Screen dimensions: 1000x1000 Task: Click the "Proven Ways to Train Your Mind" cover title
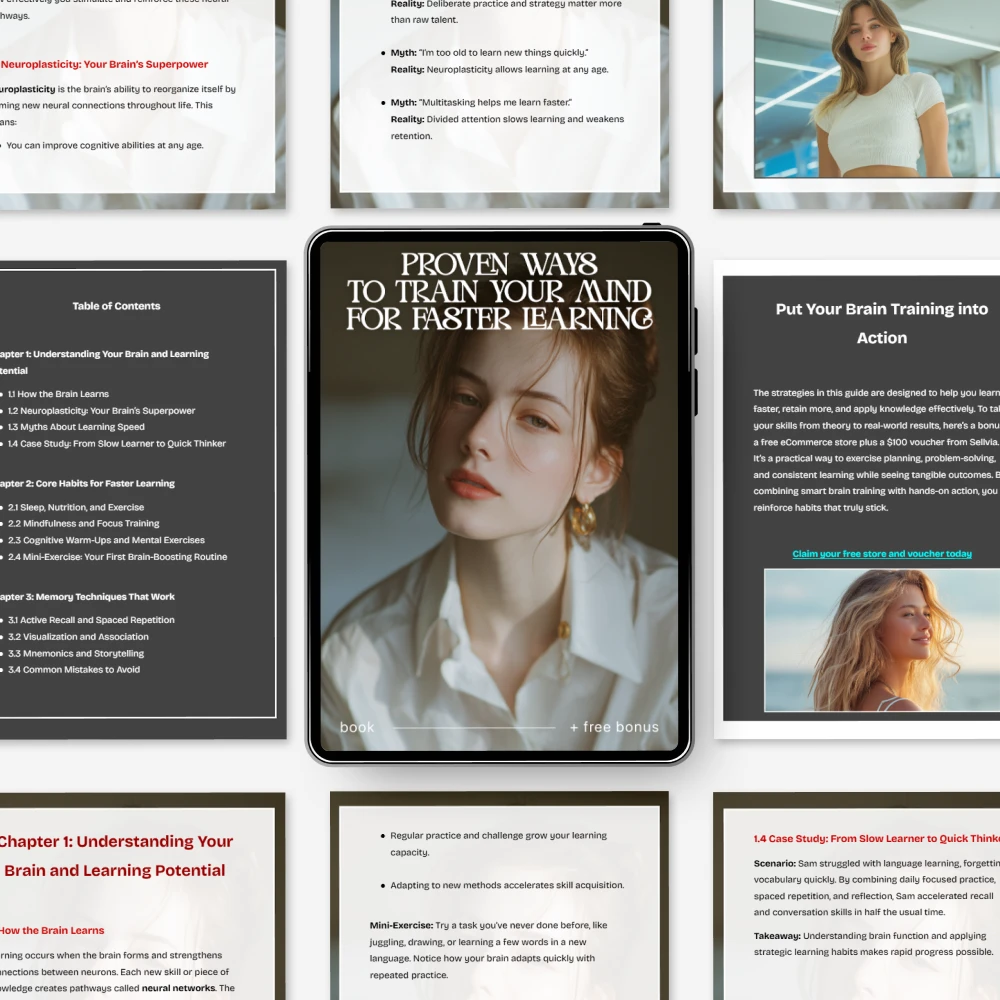499,292
